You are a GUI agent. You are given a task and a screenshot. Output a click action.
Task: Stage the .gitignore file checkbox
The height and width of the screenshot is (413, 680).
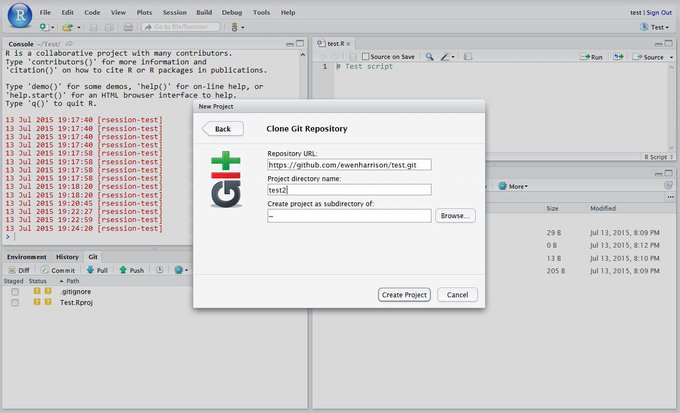coord(15,292)
